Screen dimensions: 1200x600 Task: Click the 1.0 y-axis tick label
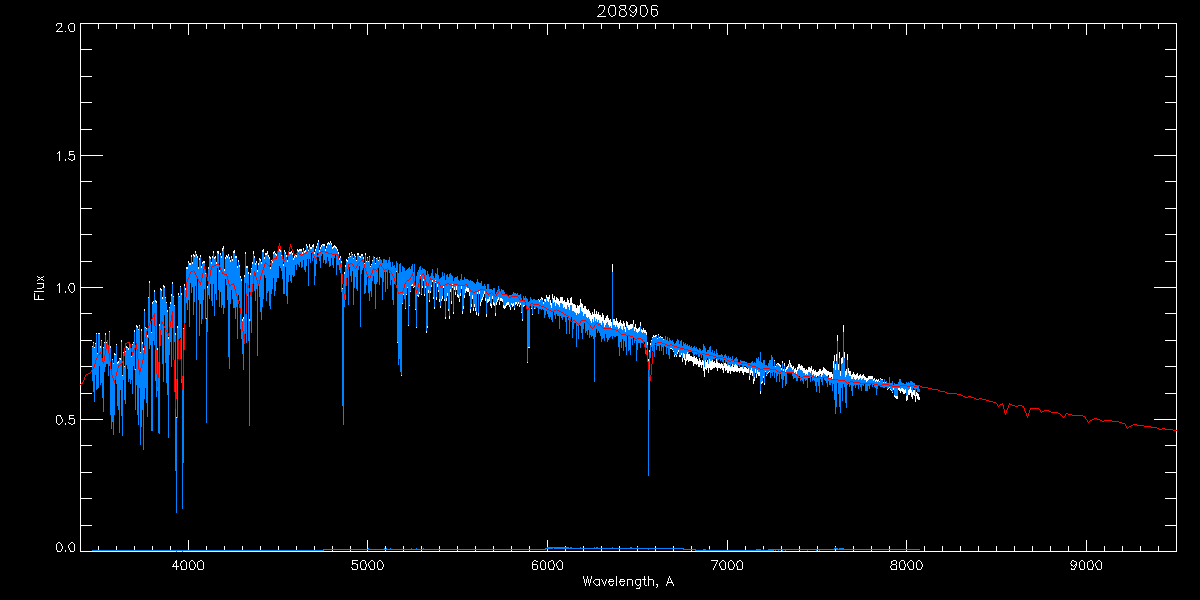click(65, 288)
